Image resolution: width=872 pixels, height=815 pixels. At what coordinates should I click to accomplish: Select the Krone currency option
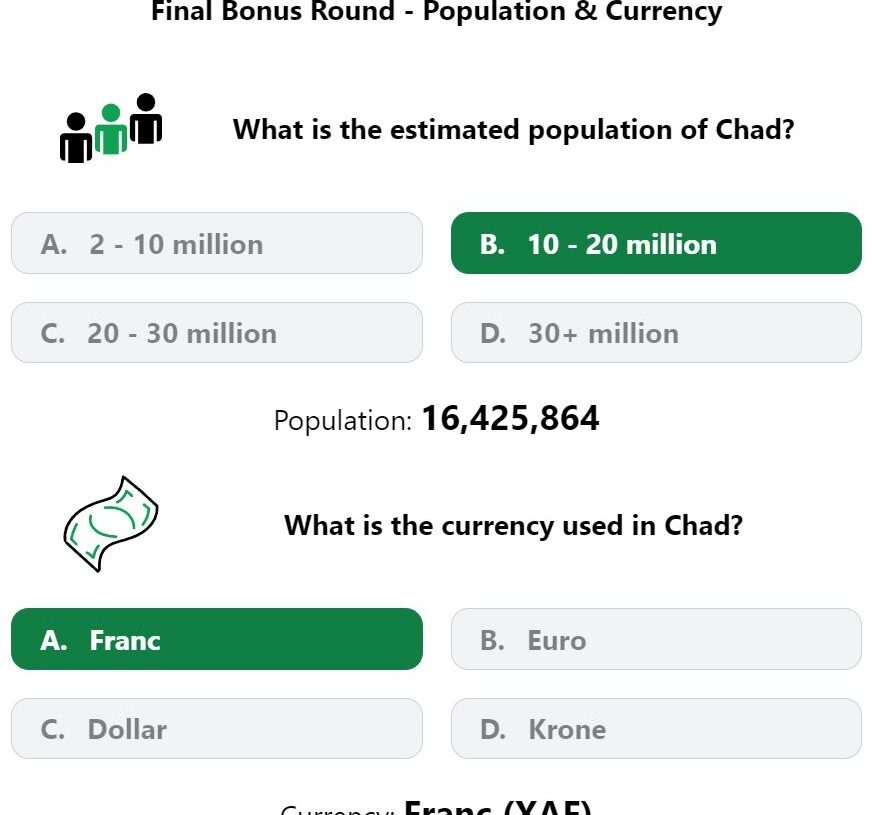coord(656,728)
